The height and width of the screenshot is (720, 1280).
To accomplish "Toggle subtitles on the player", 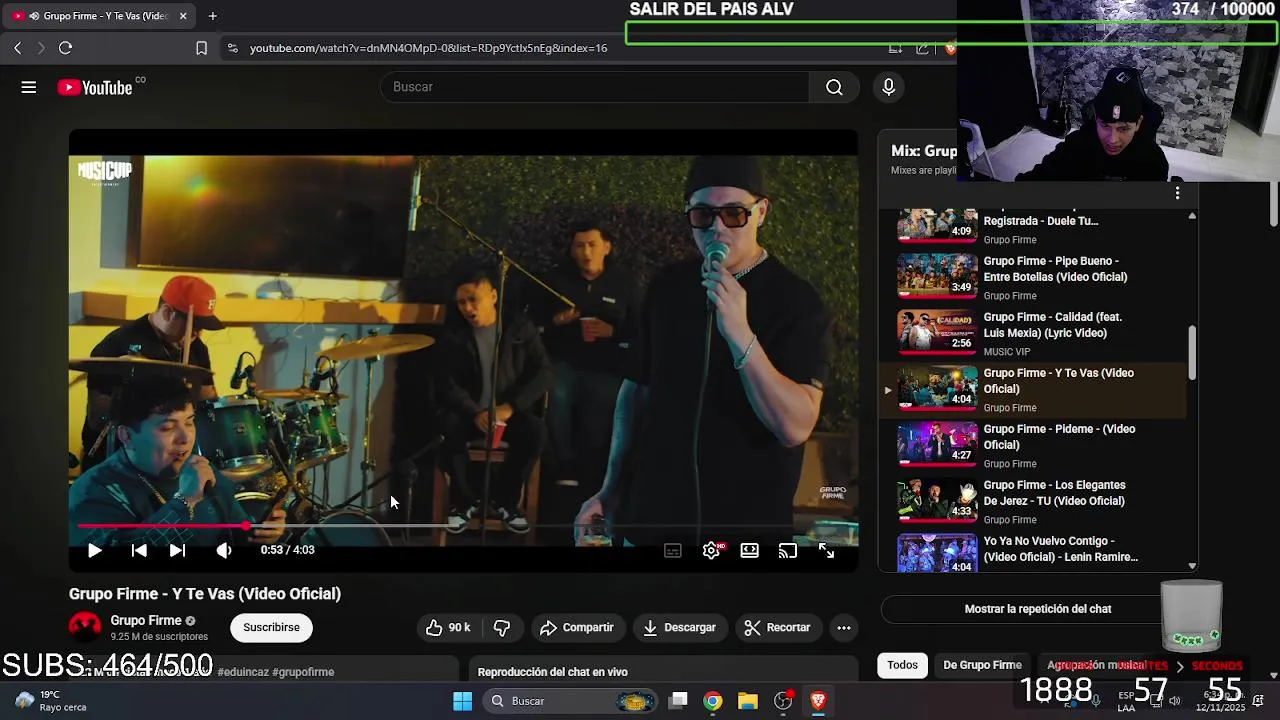I will (673, 550).
